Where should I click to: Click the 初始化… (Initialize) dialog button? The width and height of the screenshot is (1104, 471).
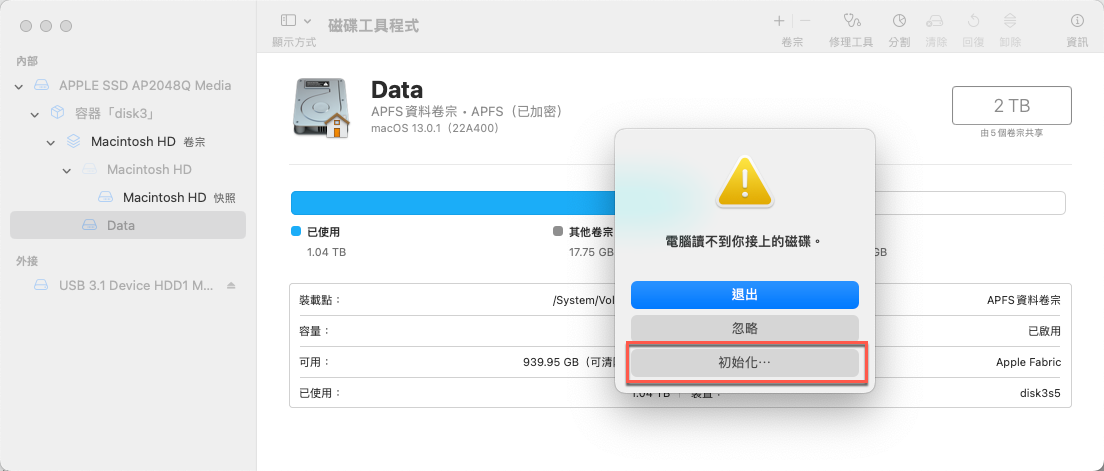click(745, 363)
